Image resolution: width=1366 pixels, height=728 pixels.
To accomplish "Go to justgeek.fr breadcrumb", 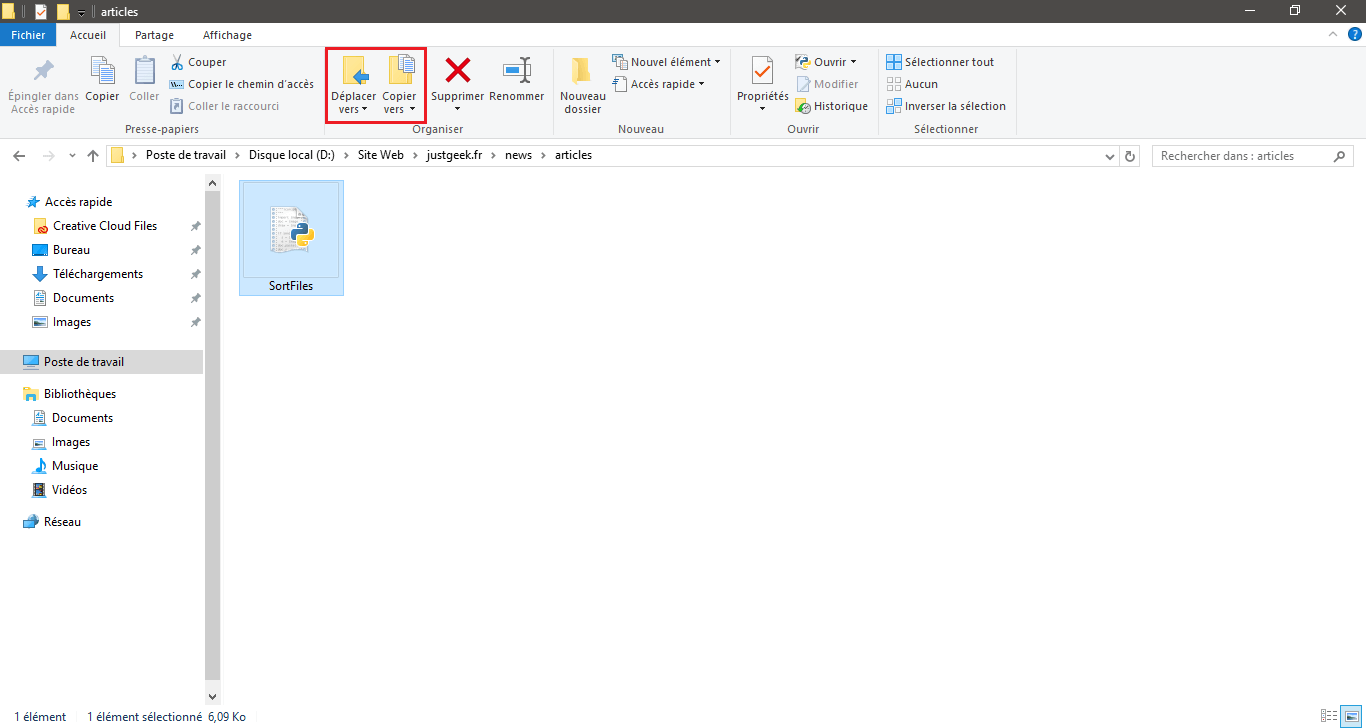I will pos(456,156).
